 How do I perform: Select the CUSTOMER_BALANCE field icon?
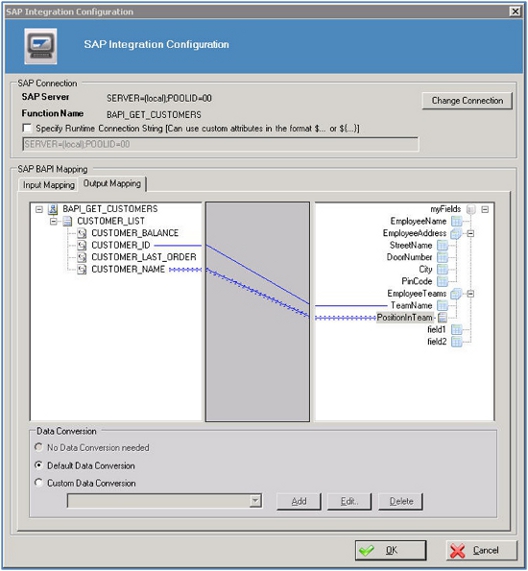82,233
